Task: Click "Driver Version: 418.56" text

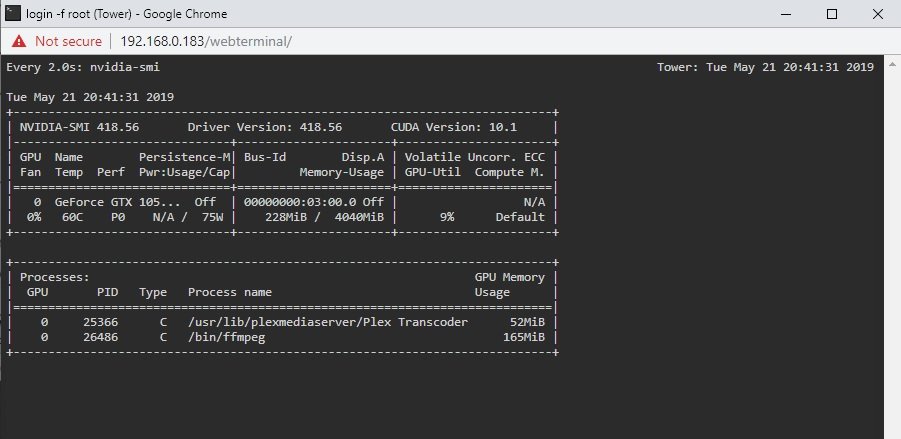Action: tap(265, 127)
